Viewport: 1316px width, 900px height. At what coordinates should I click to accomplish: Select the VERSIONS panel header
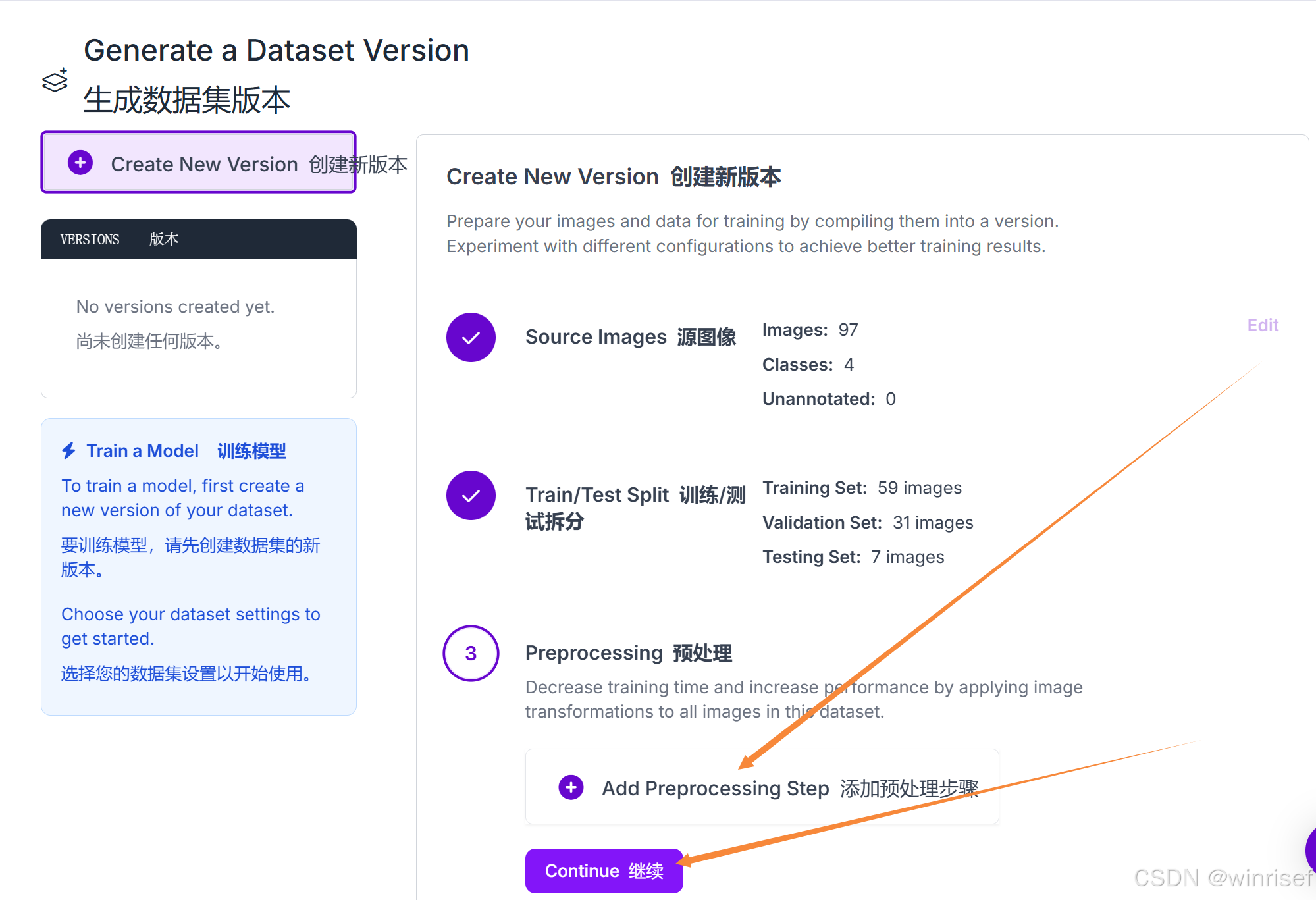tap(198, 239)
